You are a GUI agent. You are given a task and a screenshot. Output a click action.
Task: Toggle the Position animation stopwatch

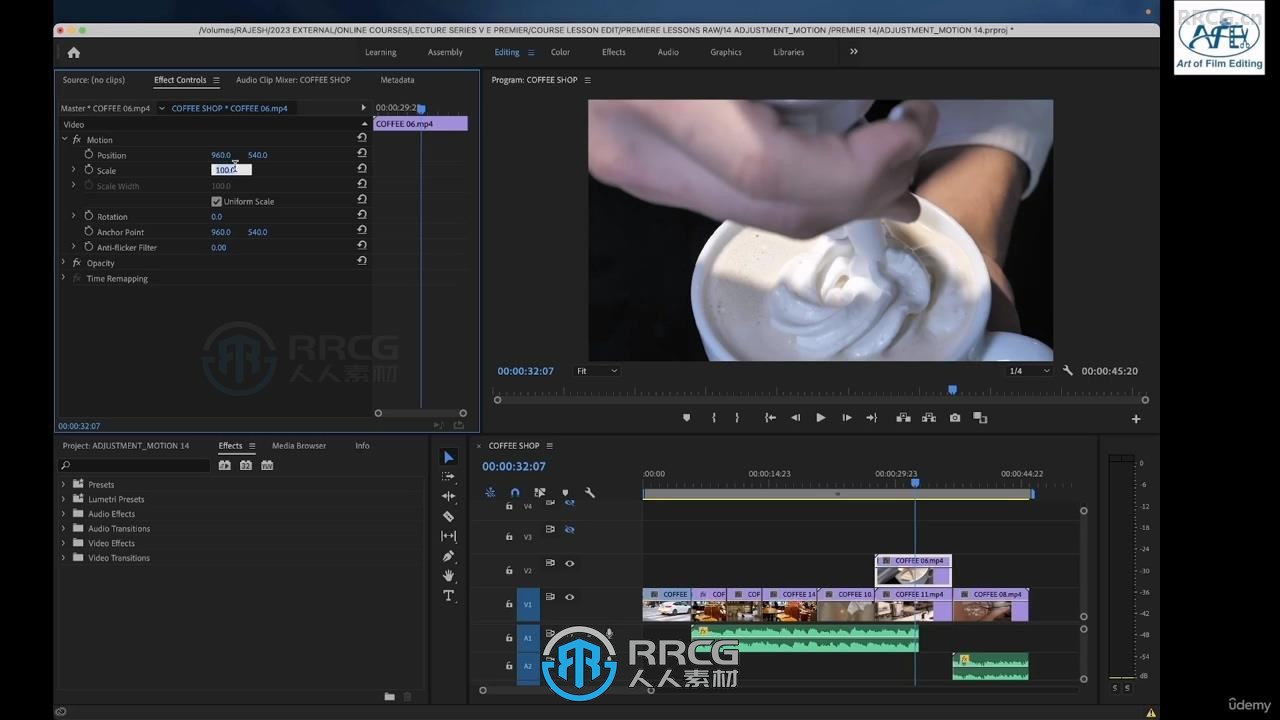pos(89,155)
